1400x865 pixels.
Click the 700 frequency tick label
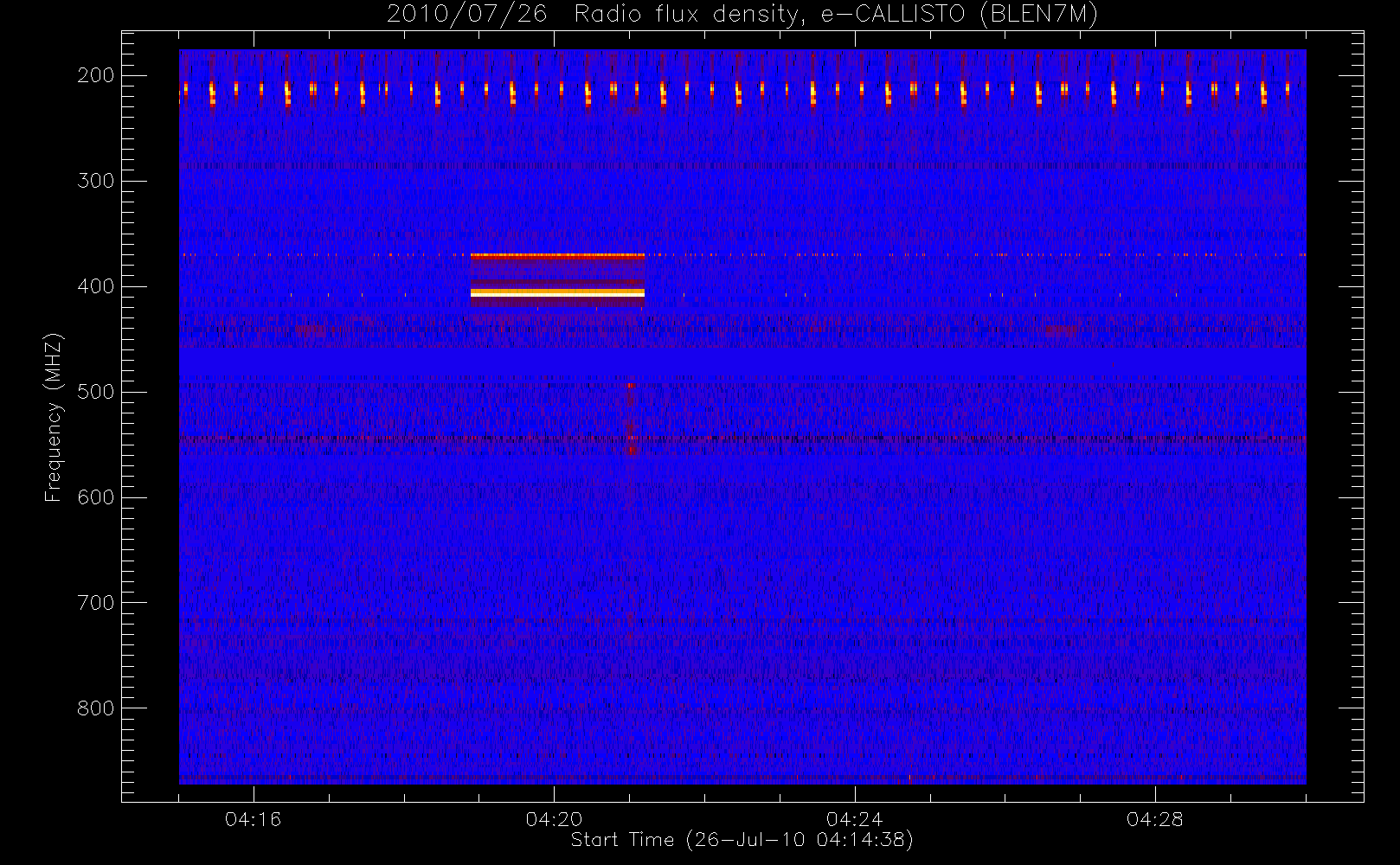(x=96, y=603)
